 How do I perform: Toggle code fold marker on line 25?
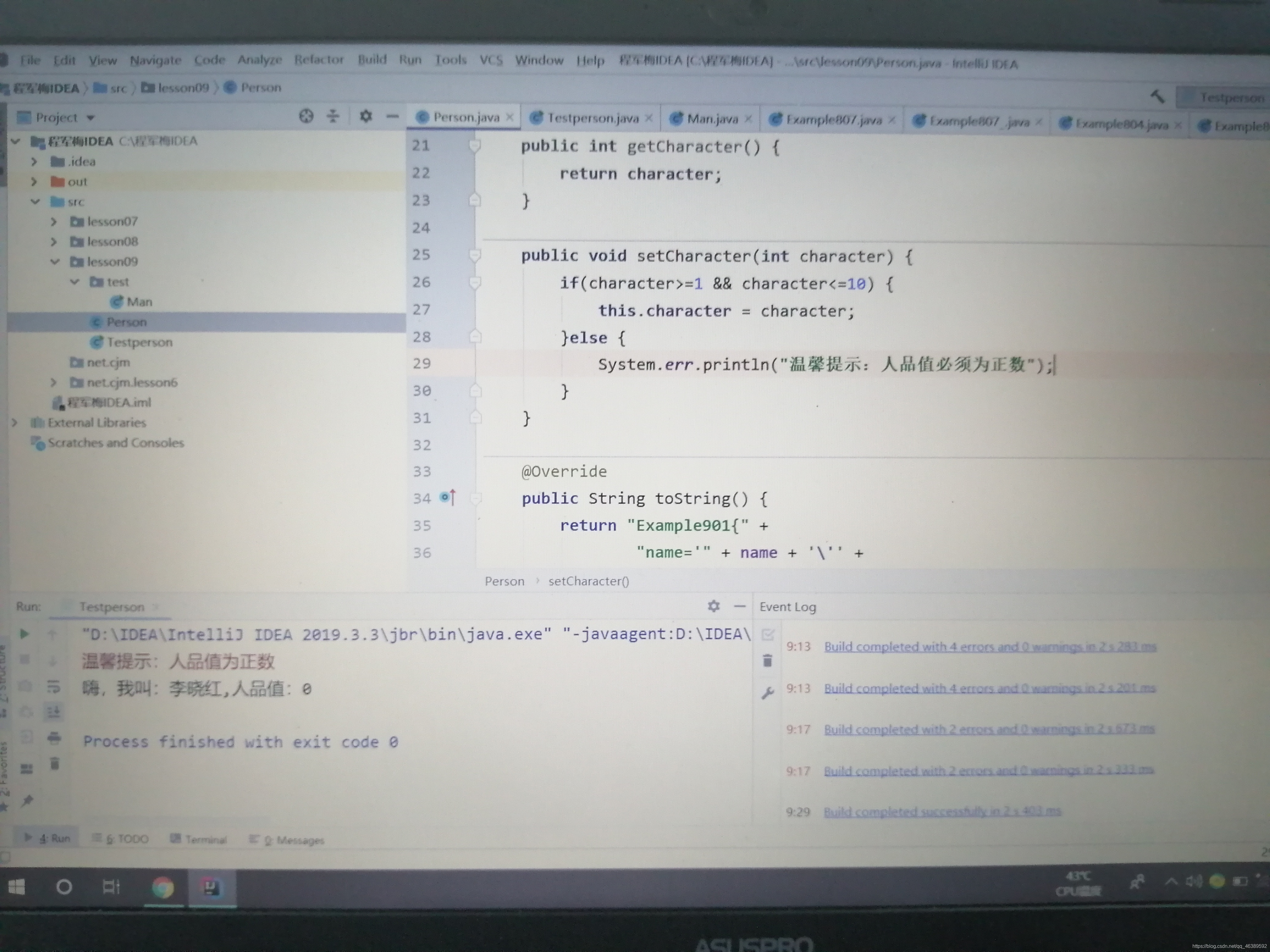[475, 255]
